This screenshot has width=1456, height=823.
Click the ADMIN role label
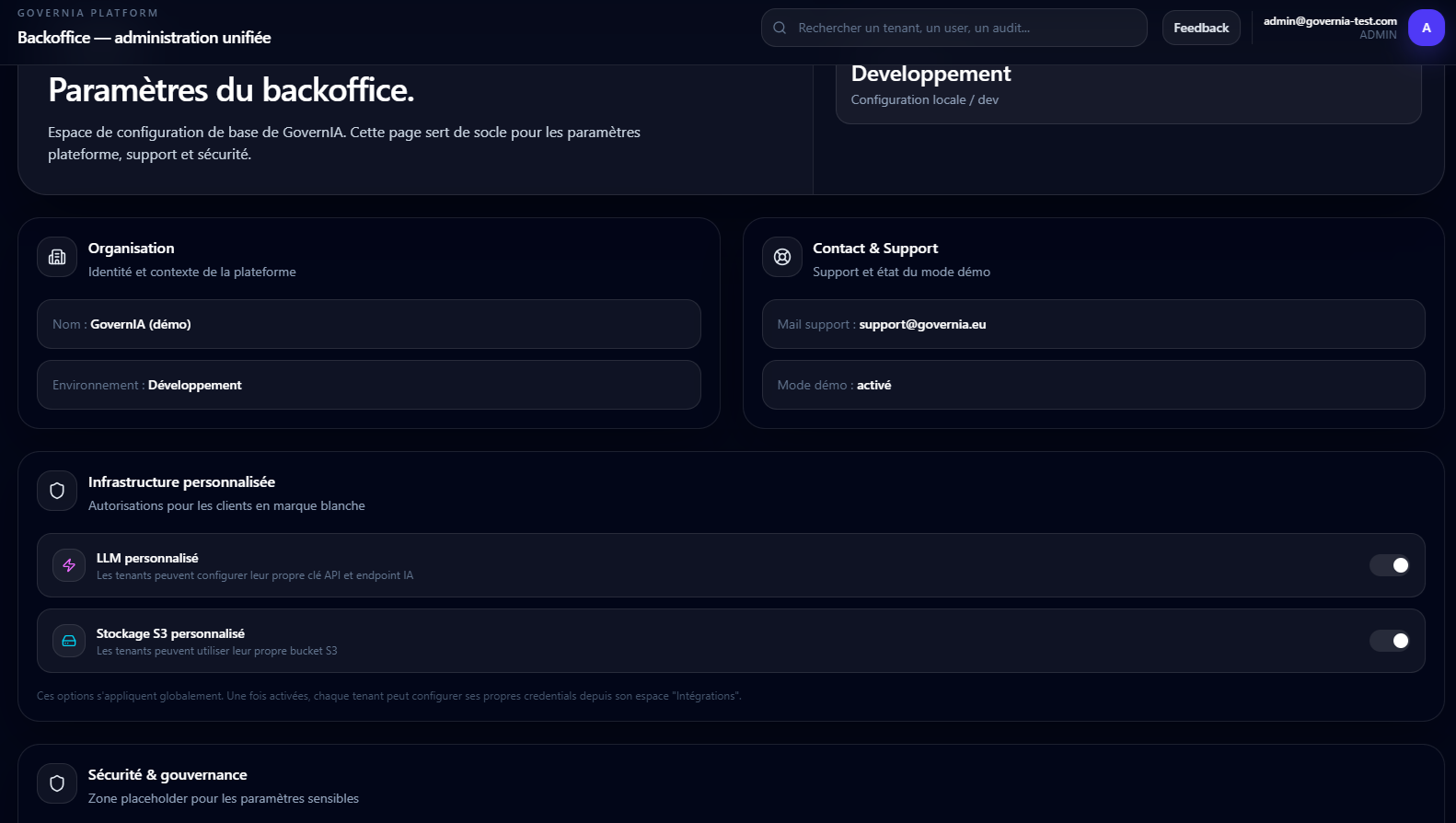pos(1378,35)
